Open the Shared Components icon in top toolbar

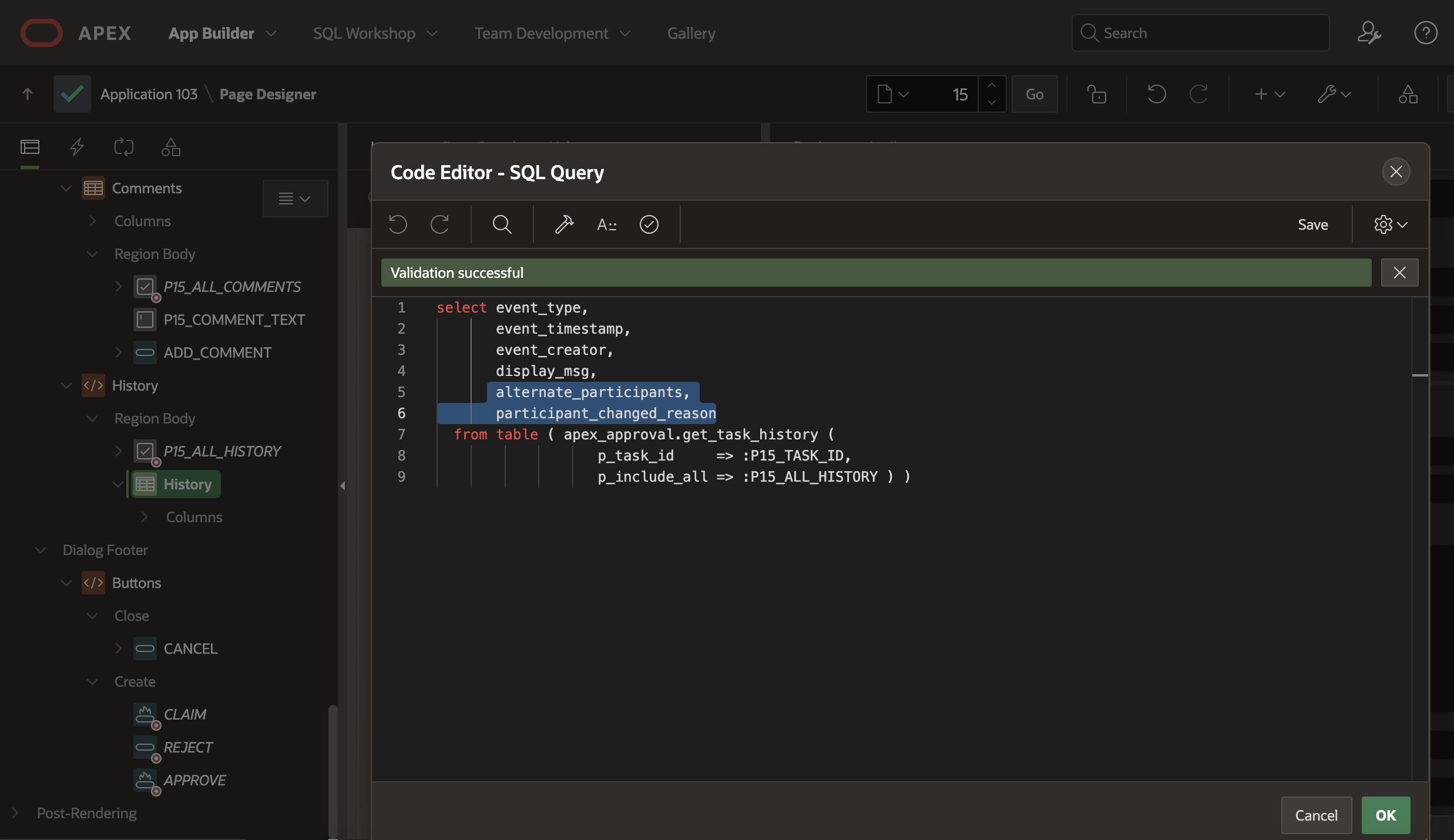tap(1408, 94)
